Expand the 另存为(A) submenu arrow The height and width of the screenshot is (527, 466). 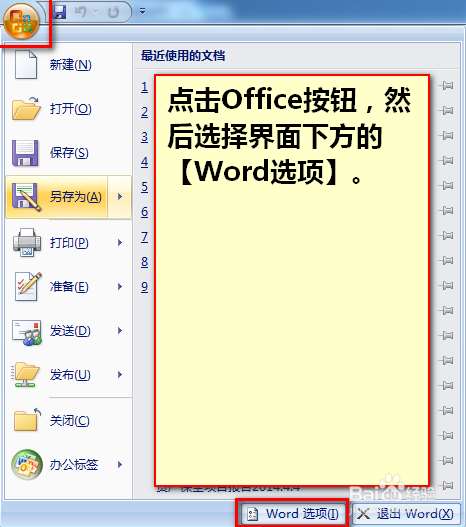coord(120,197)
